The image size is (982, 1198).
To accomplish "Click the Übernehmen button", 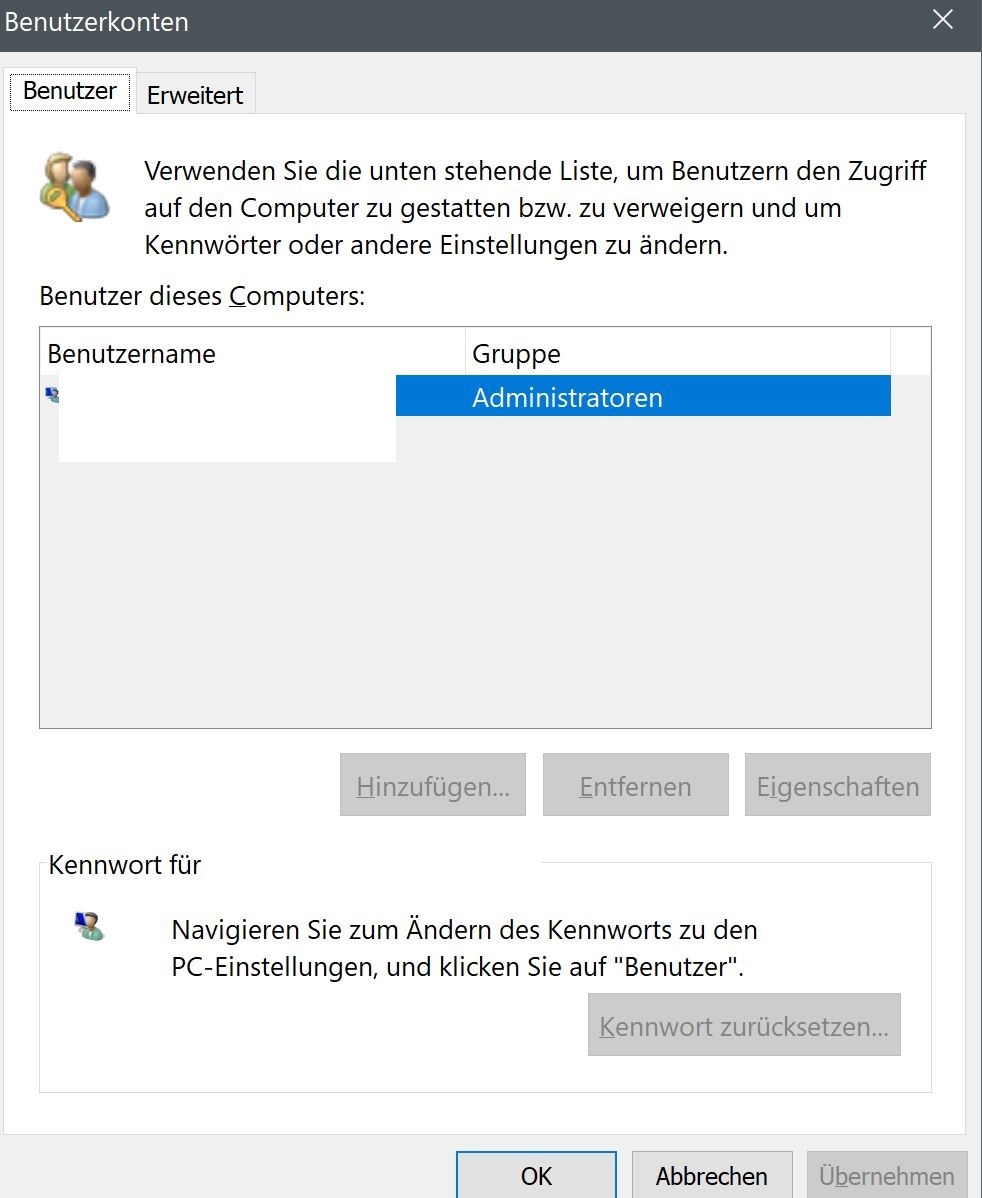I will coord(886,1175).
